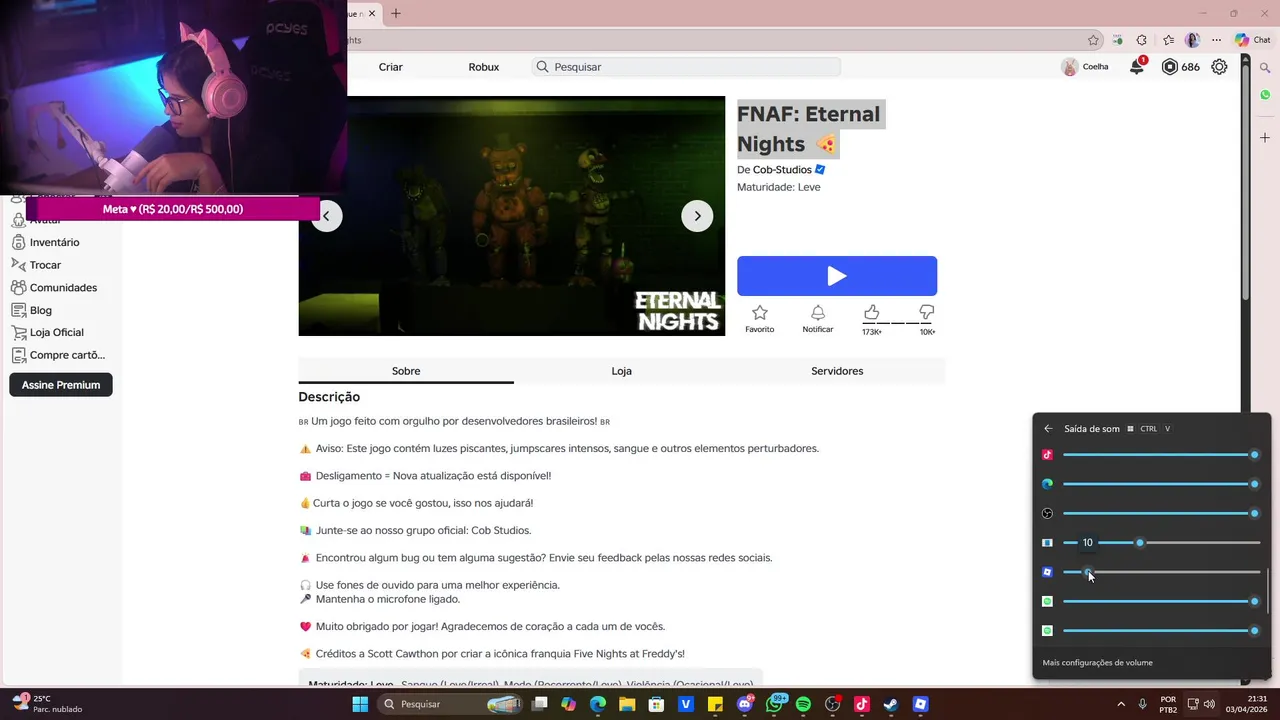1280x720 pixels.
Task: Open WhatsApp from the taskbar
Action: pyautogui.click(x=774, y=704)
